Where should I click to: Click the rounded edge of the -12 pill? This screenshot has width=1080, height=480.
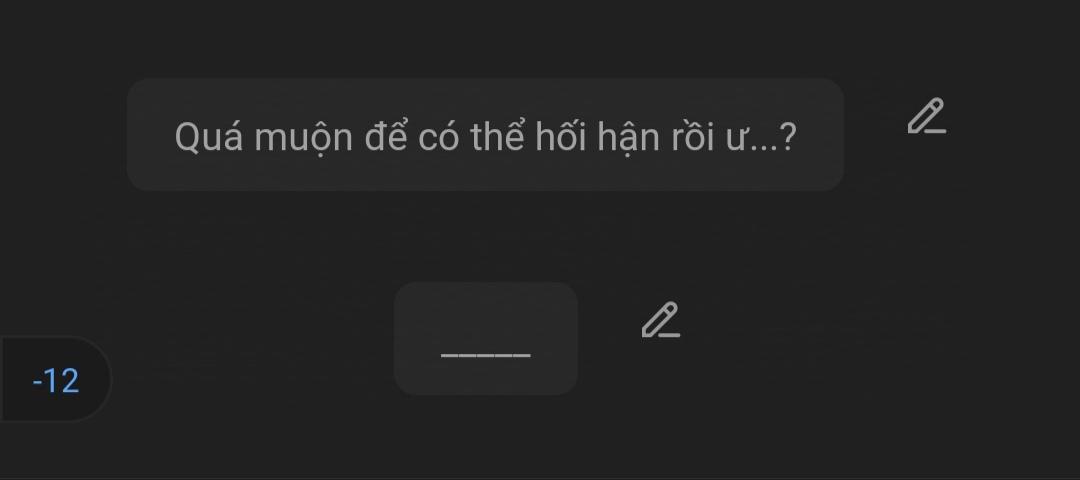point(100,379)
